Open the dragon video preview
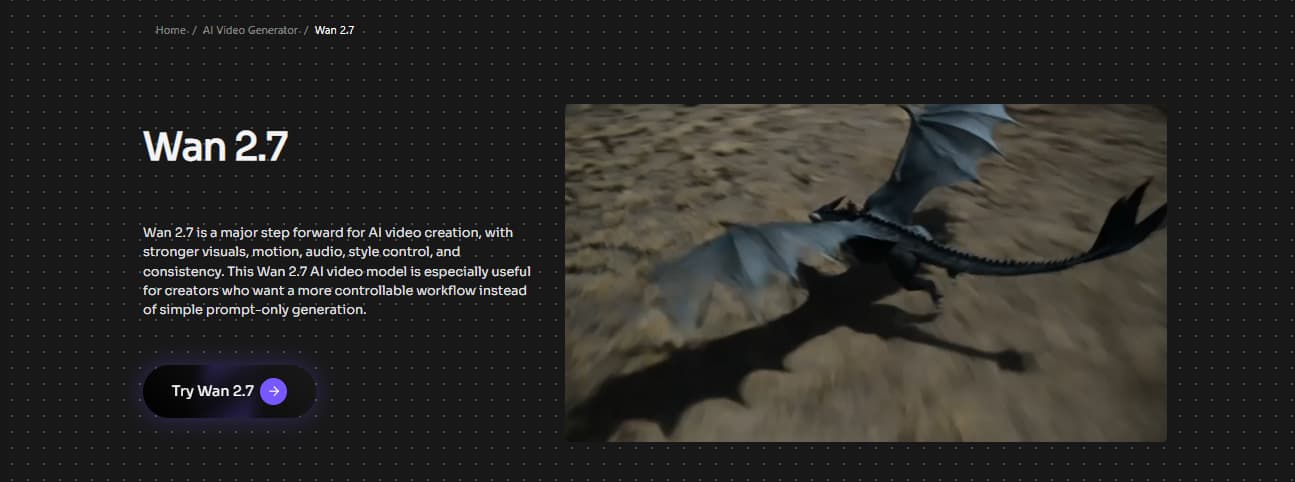The height and width of the screenshot is (482, 1295). click(865, 272)
